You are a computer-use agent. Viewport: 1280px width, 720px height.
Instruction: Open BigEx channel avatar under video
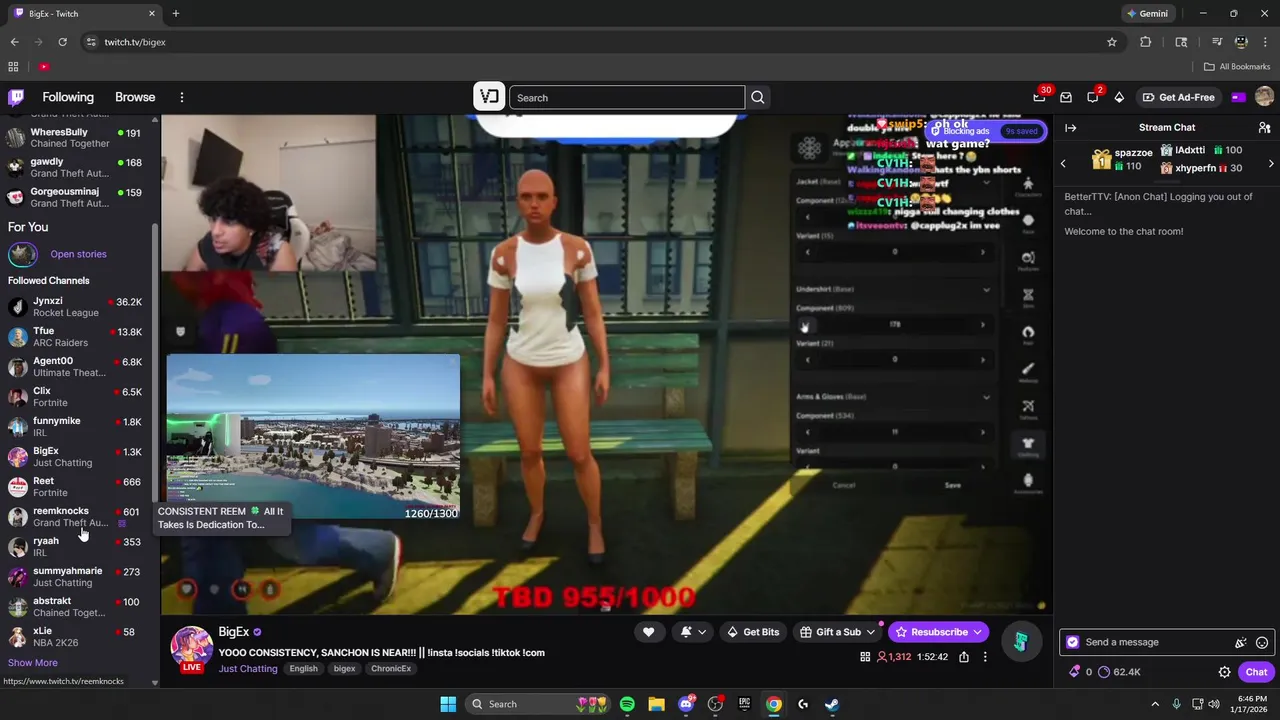(x=191, y=647)
